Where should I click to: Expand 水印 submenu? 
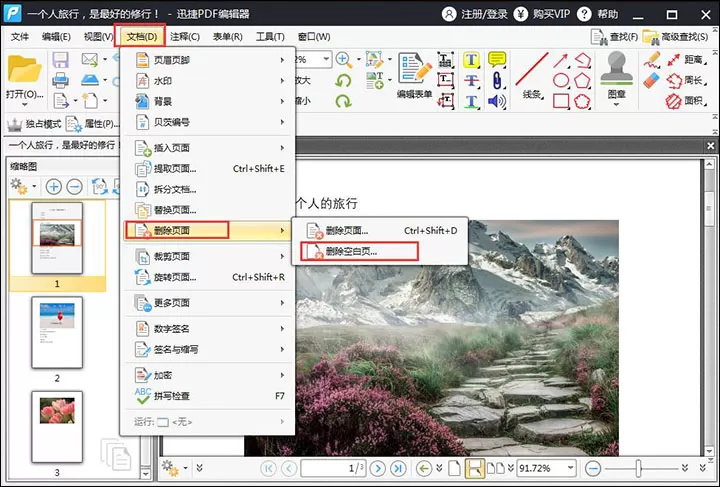pos(209,80)
